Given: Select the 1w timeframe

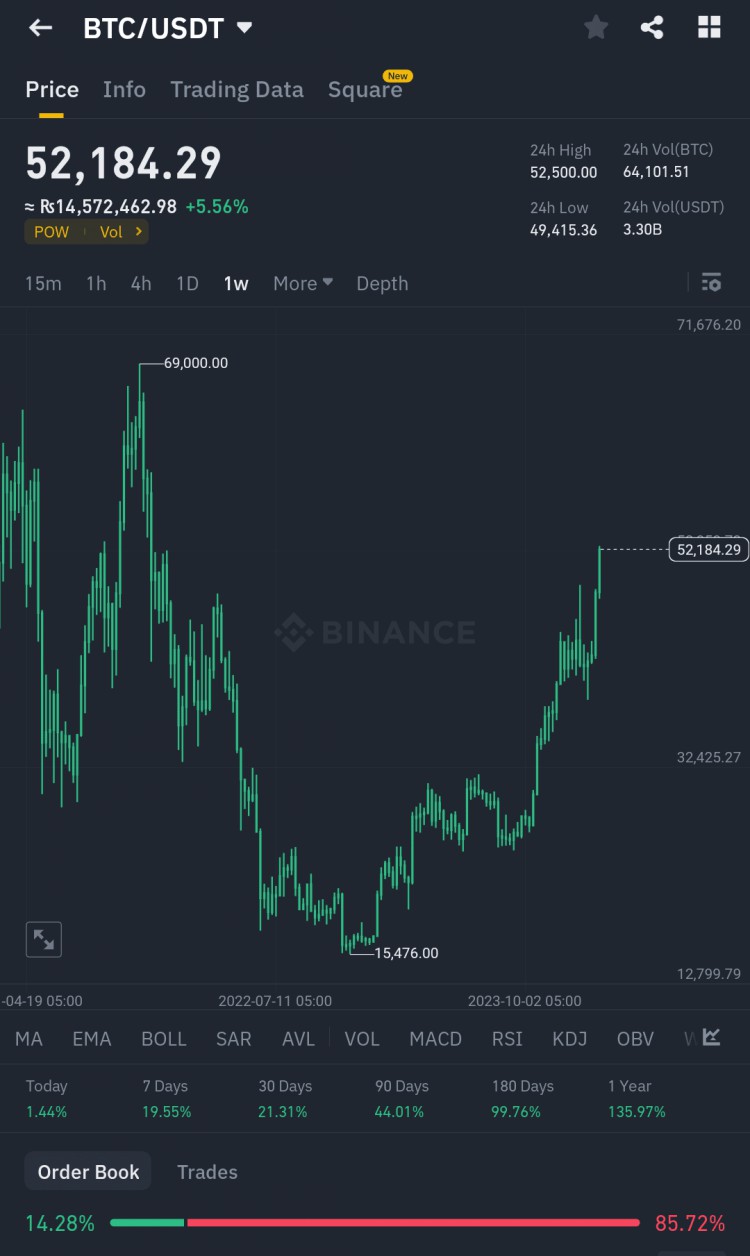Looking at the screenshot, I should pos(236,283).
